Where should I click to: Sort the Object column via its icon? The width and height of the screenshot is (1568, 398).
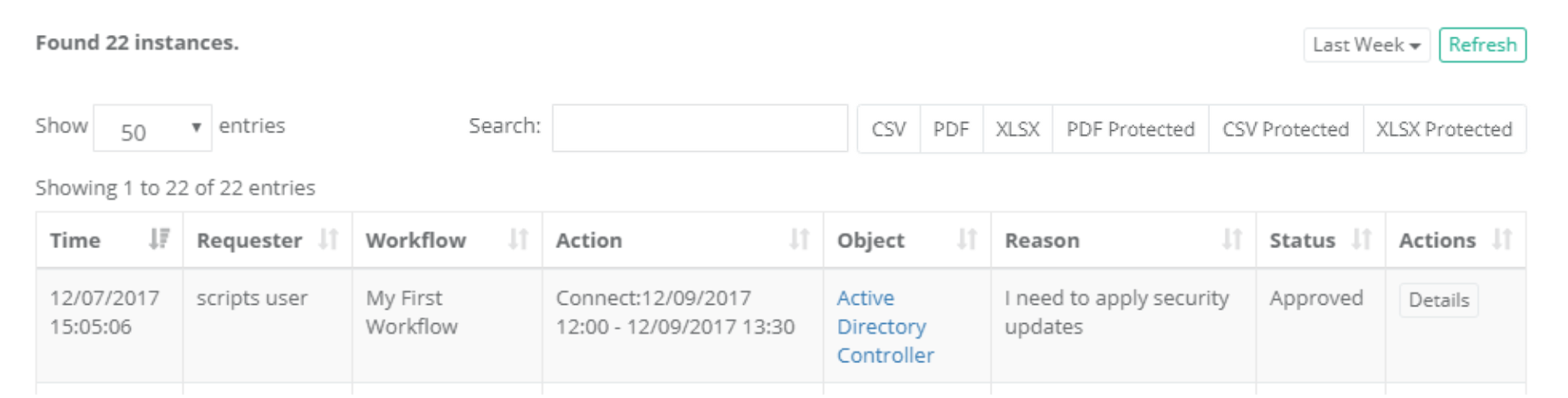966,240
